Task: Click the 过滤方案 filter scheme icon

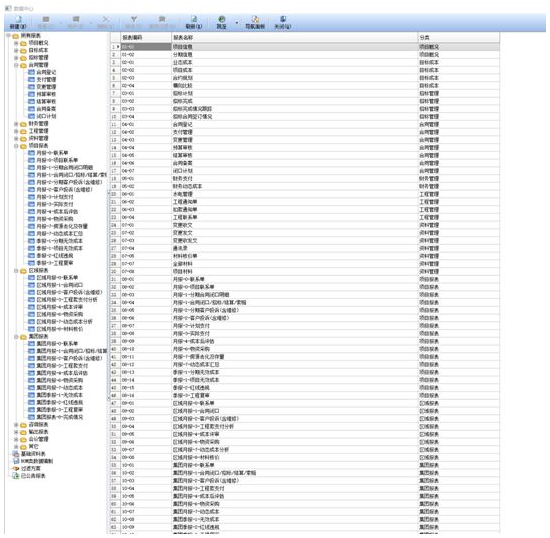Action: (16, 469)
